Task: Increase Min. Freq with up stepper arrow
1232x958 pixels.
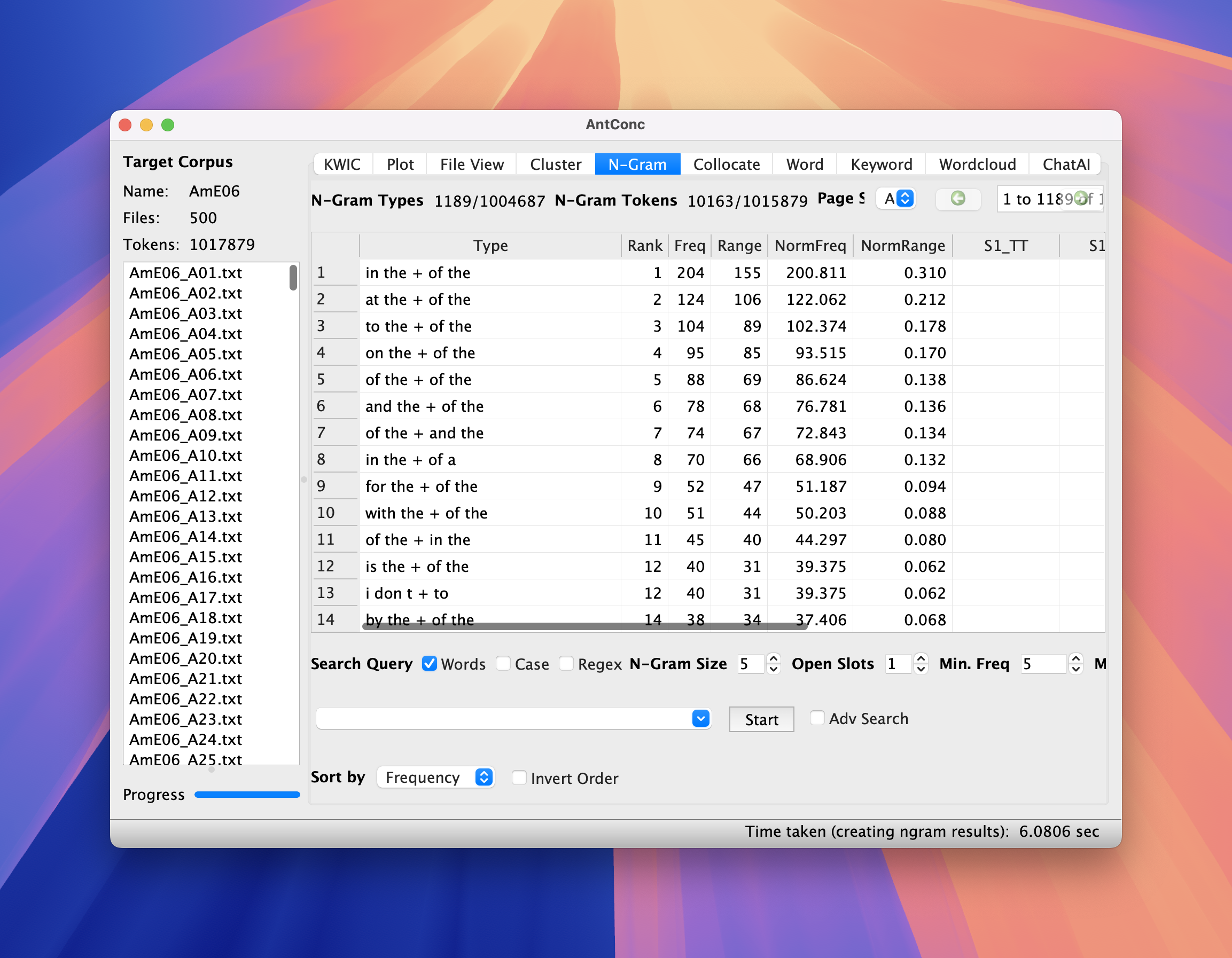Action: (x=1076, y=658)
